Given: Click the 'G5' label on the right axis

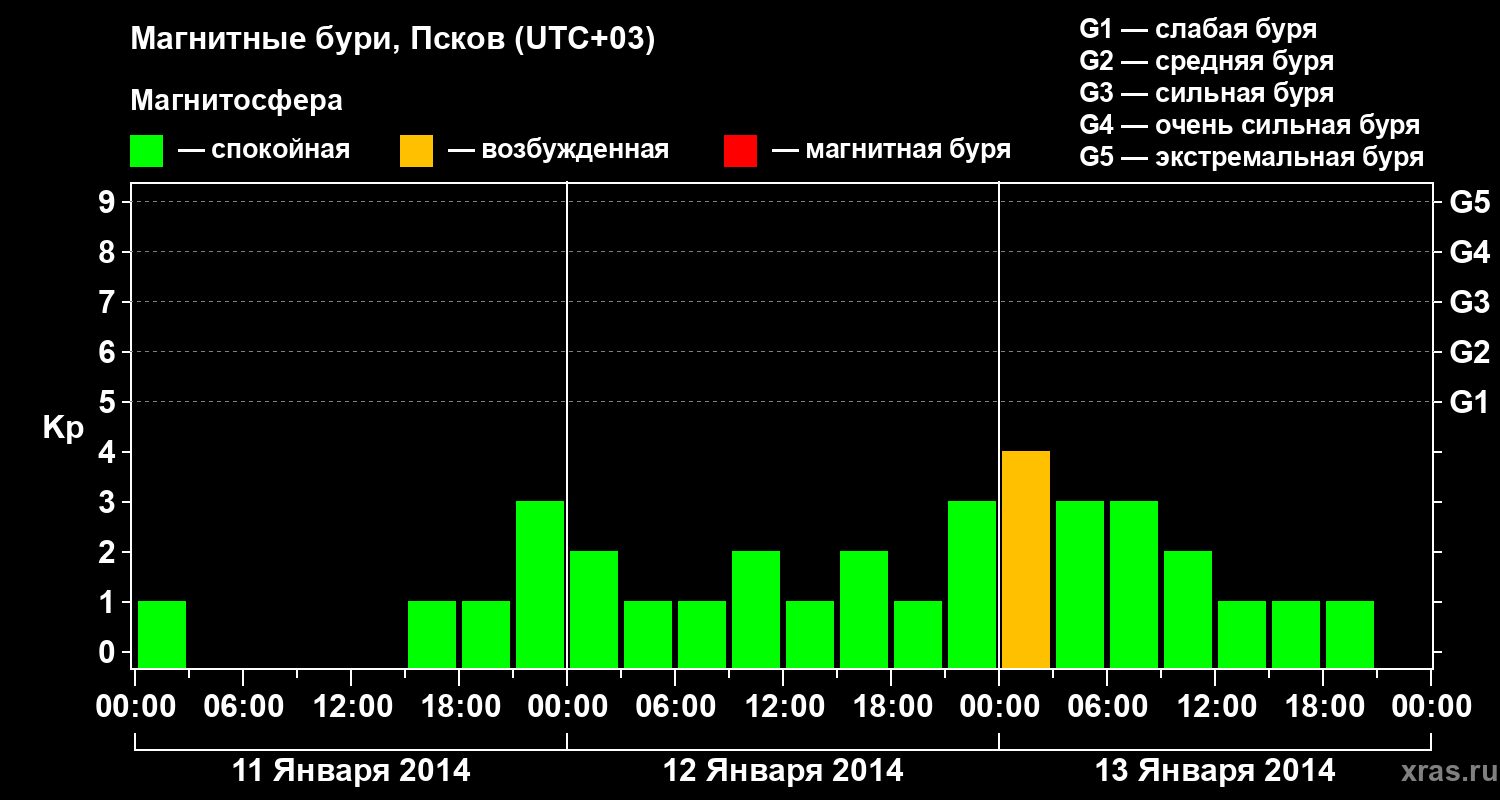Looking at the screenshot, I should (x=1470, y=202).
